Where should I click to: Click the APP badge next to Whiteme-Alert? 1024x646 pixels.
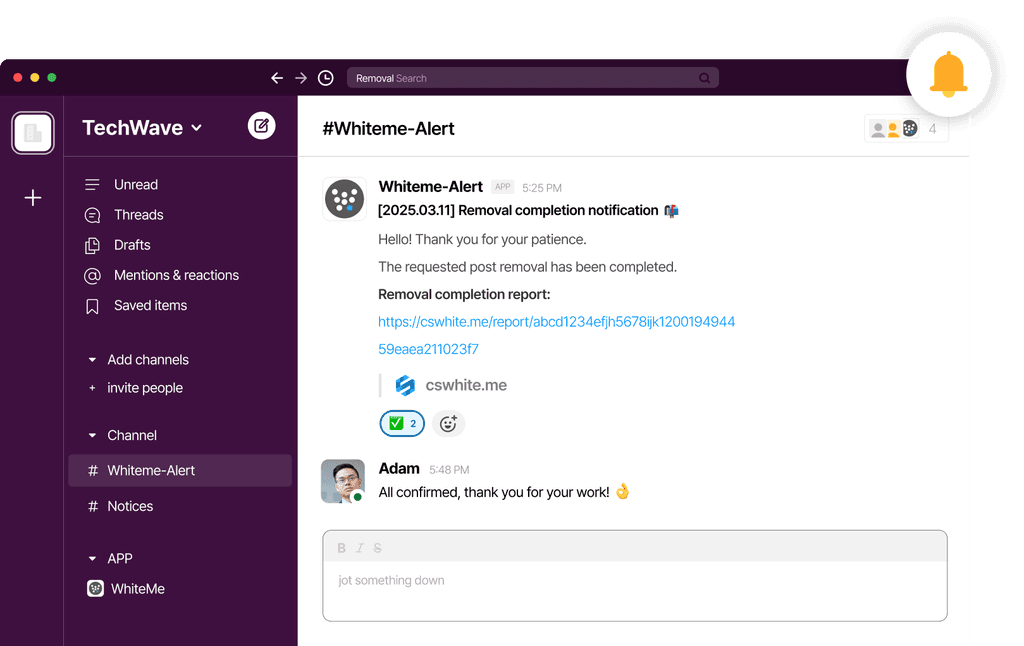pos(502,187)
